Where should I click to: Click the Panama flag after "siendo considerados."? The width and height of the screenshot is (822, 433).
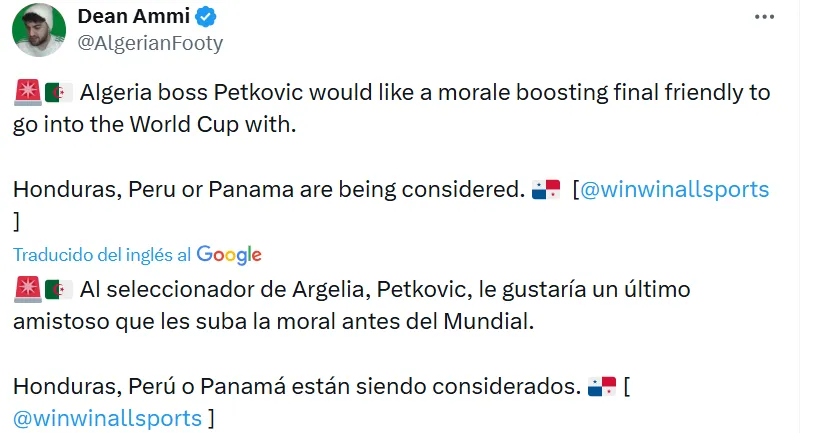pyautogui.click(x=601, y=386)
